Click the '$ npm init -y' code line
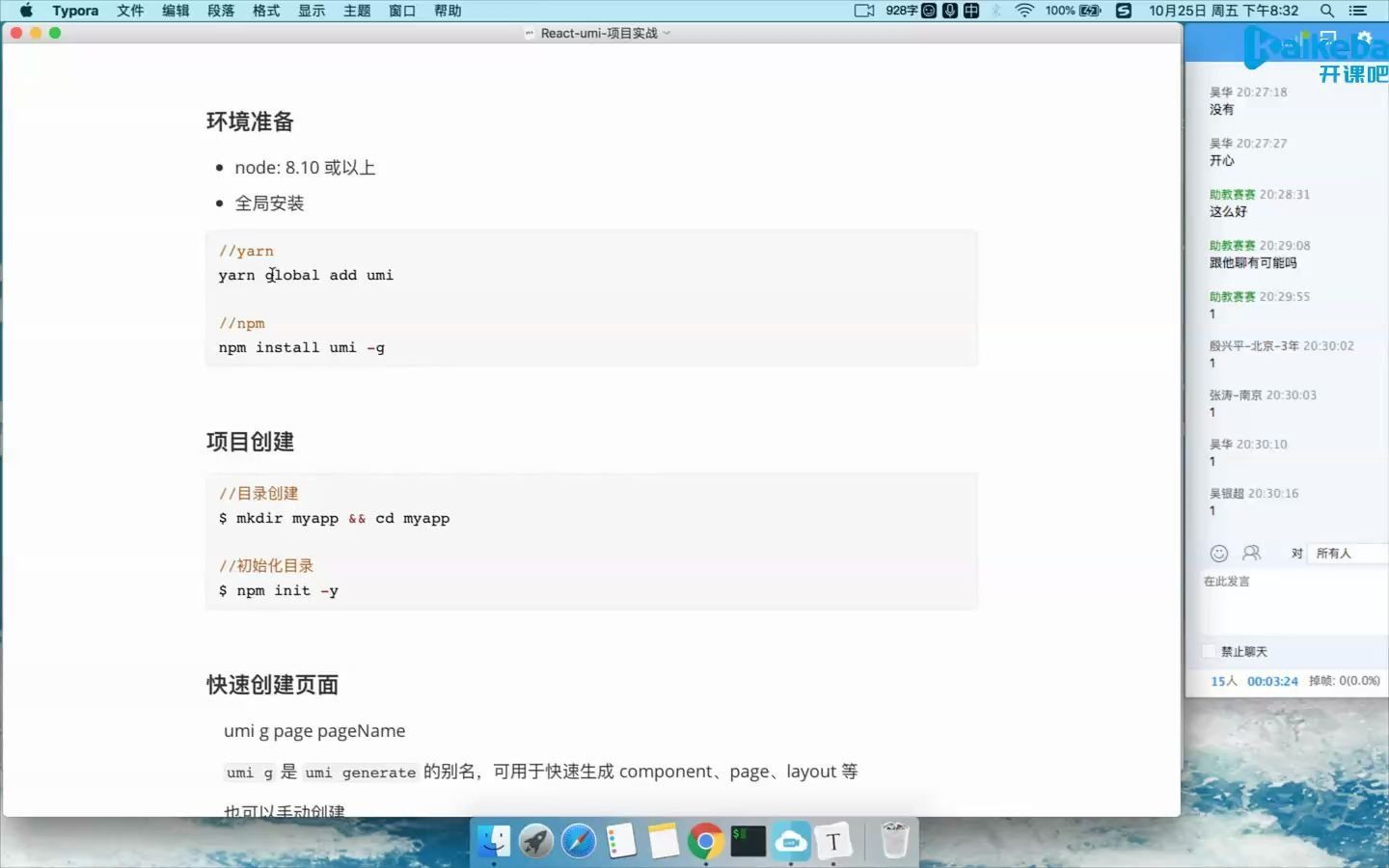The image size is (1389, 868). pos(279,590)
